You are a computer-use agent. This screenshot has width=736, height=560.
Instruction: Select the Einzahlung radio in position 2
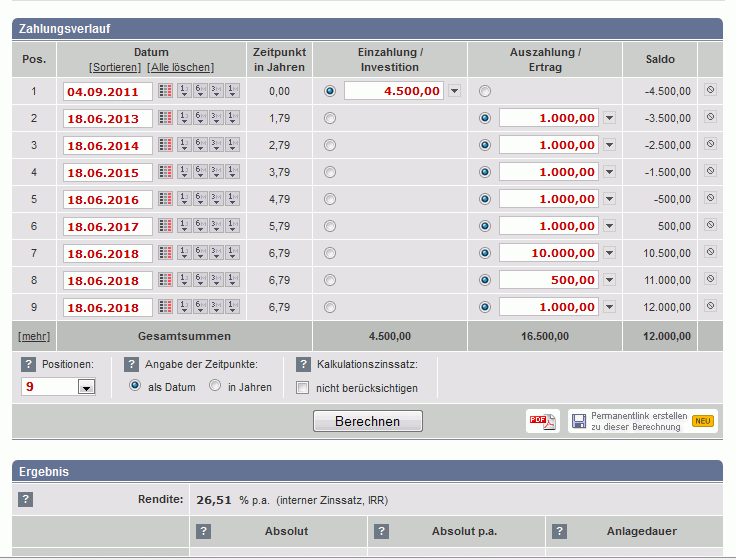[x=330, y=118]
